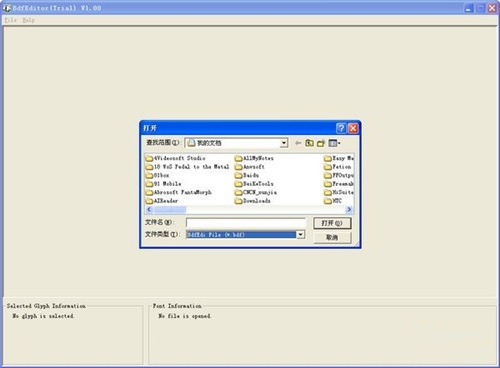Go up one folder level icon
Screen dimensions: 500x368
[309, 143]
